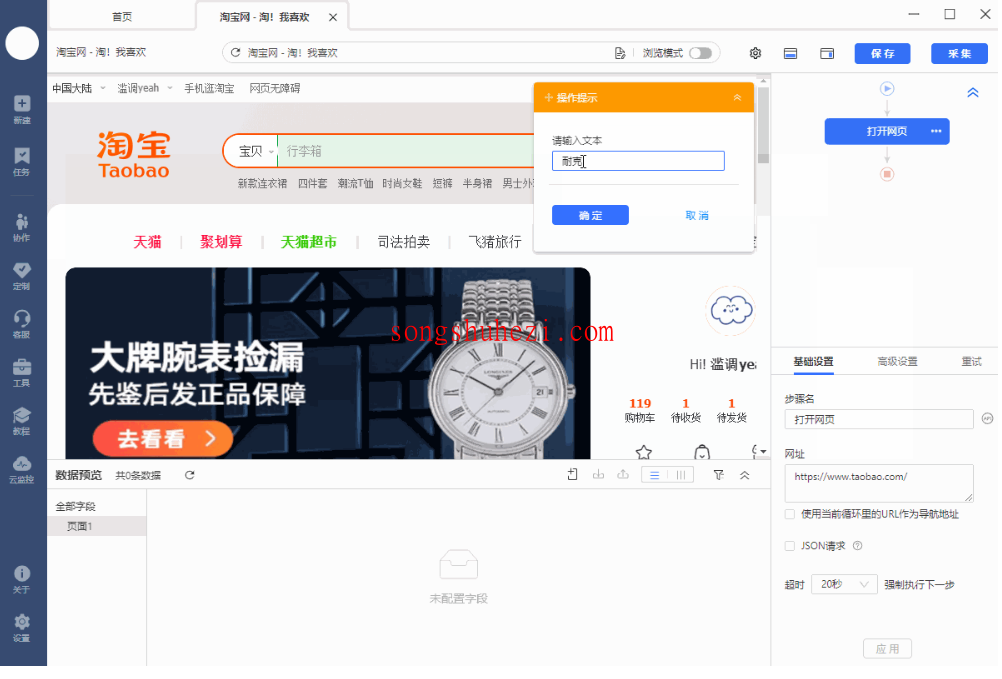1002x679 pixels.
Task: Open the 宝贝 search category dropdown
Action: [x=256, y=151]
